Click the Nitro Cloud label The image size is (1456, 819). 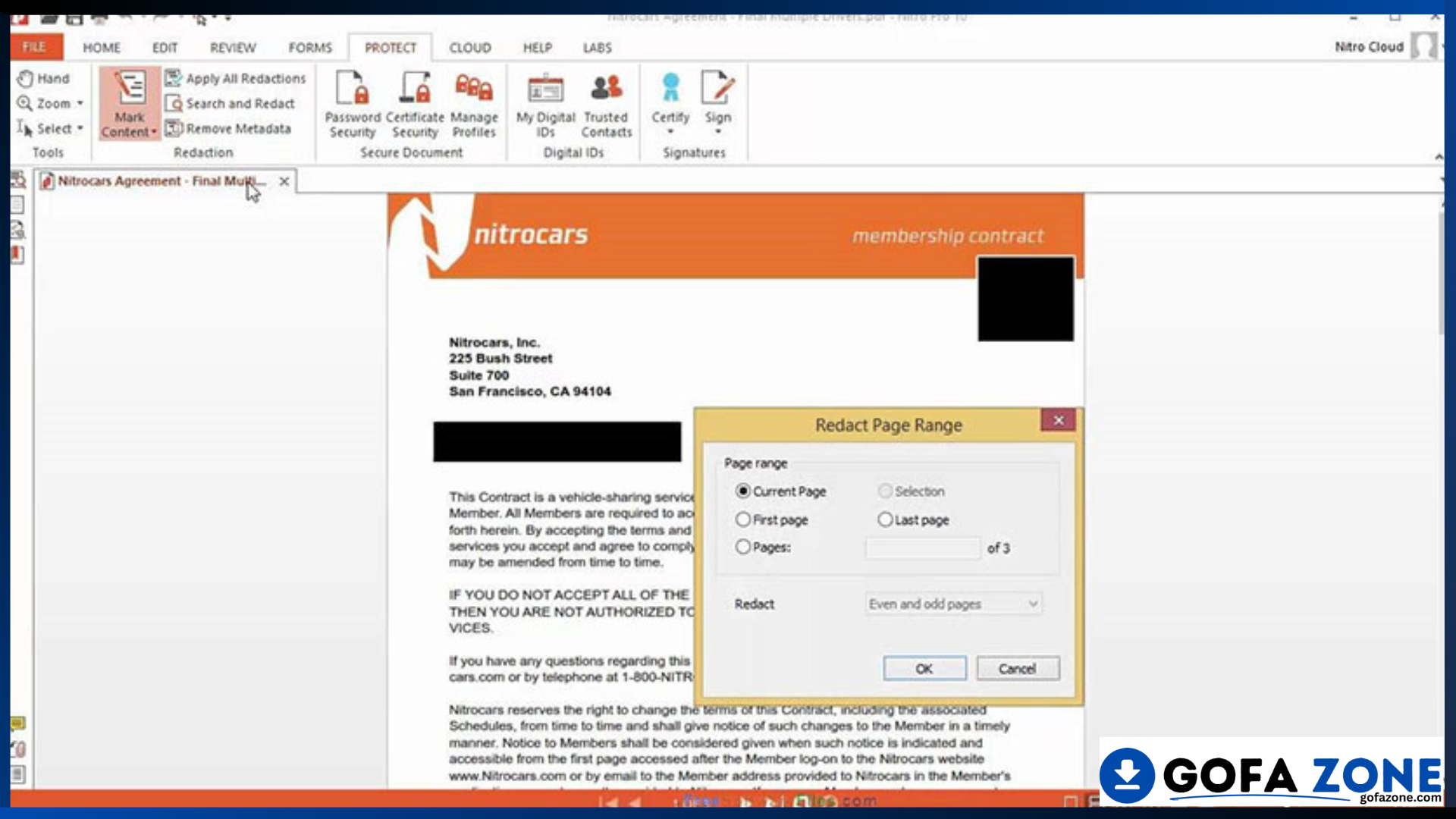[x=1369, y=47]
